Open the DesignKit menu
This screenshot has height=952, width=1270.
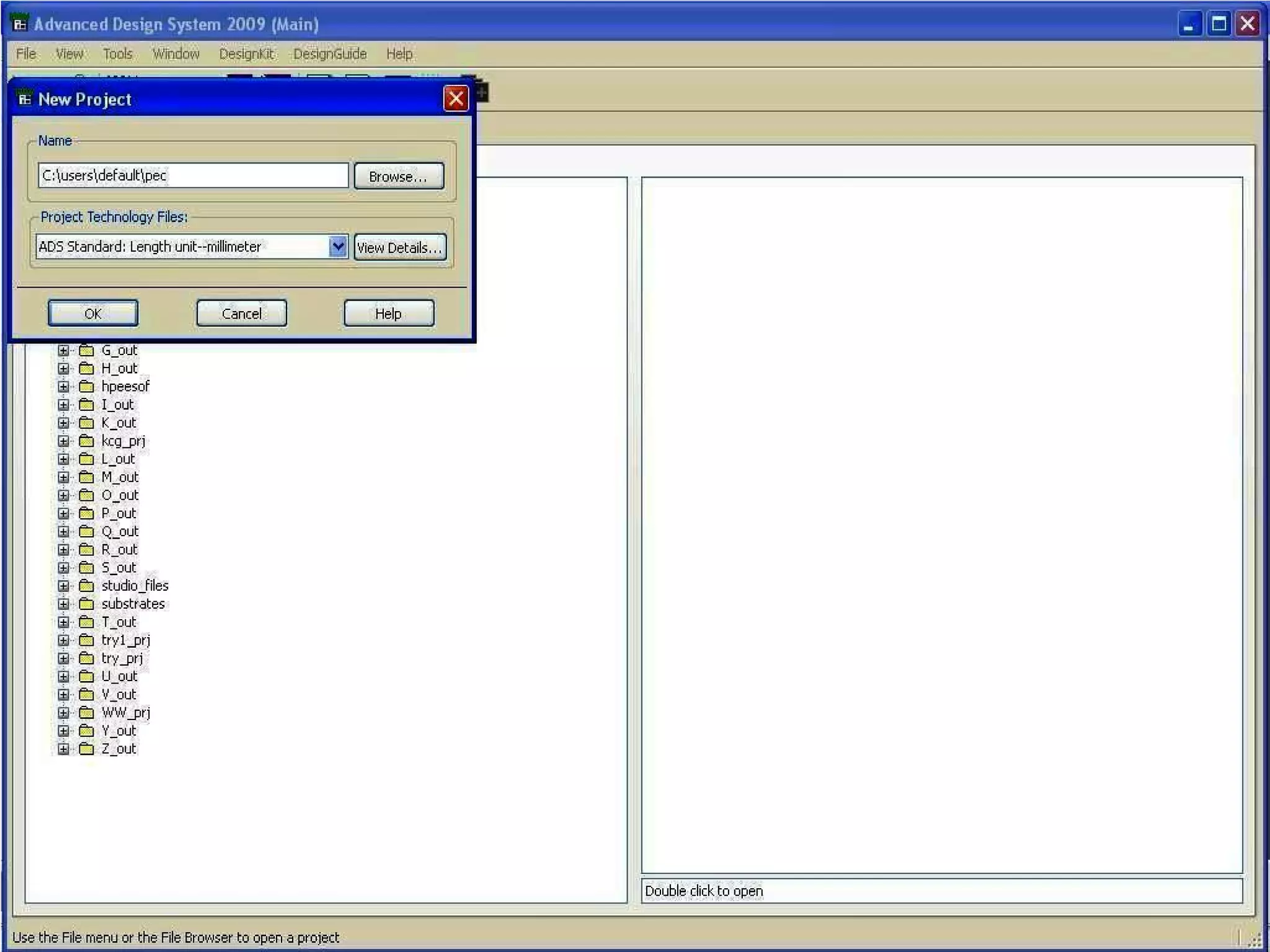[x=246, y=54]
